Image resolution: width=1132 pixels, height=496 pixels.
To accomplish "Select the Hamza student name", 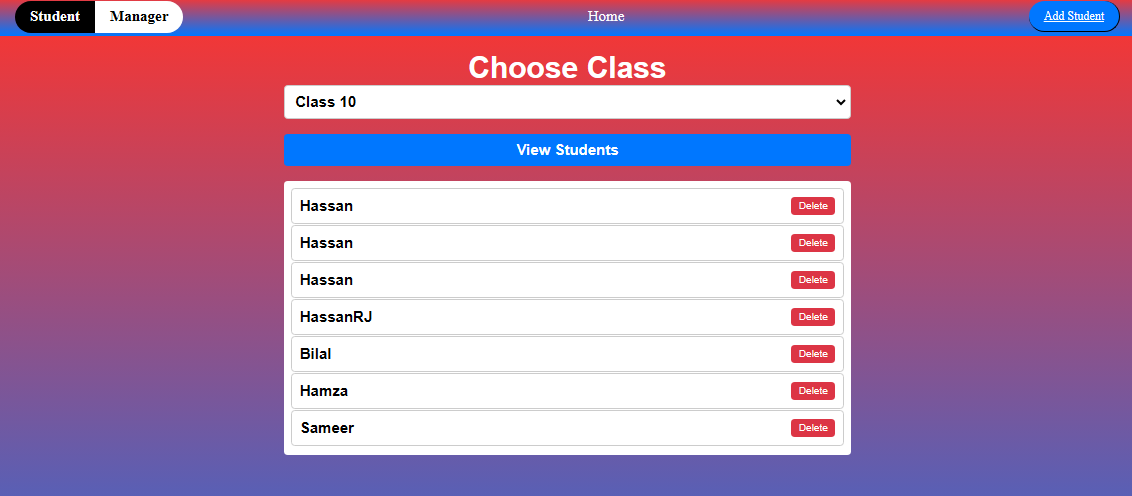I will [324, 391].
